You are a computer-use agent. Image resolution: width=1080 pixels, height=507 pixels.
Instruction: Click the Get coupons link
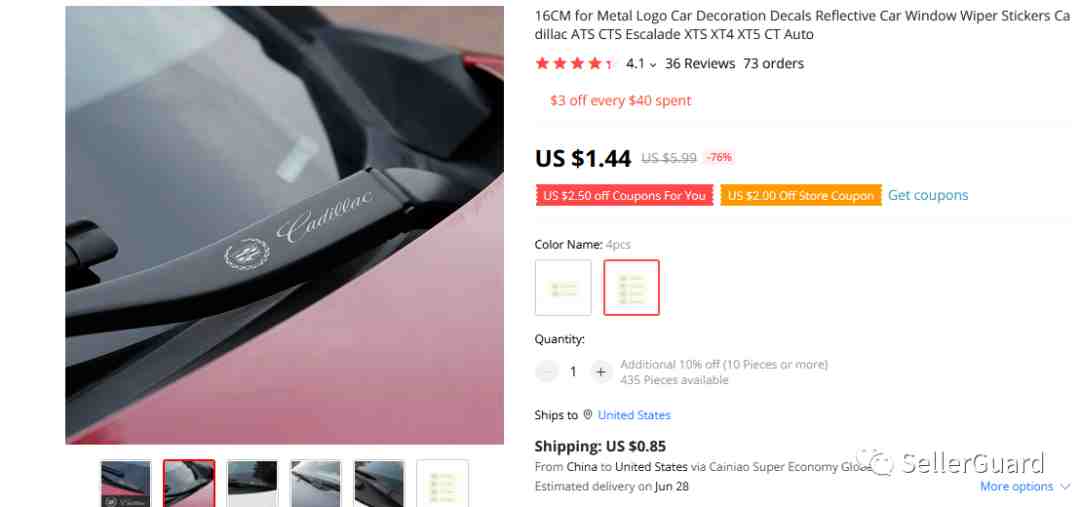pyautogui.click(x=928, y=195)
